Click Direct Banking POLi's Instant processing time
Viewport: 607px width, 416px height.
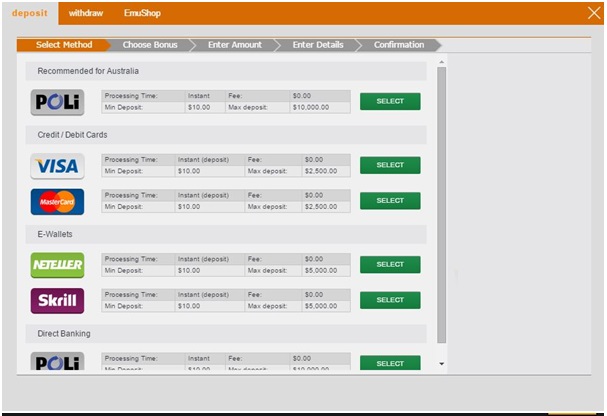(199, 359)
